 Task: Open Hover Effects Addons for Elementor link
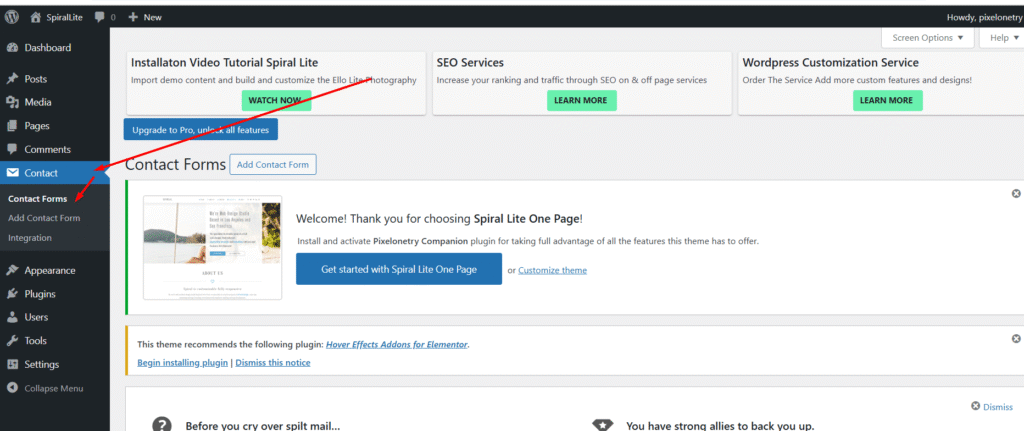click(397, 344)
